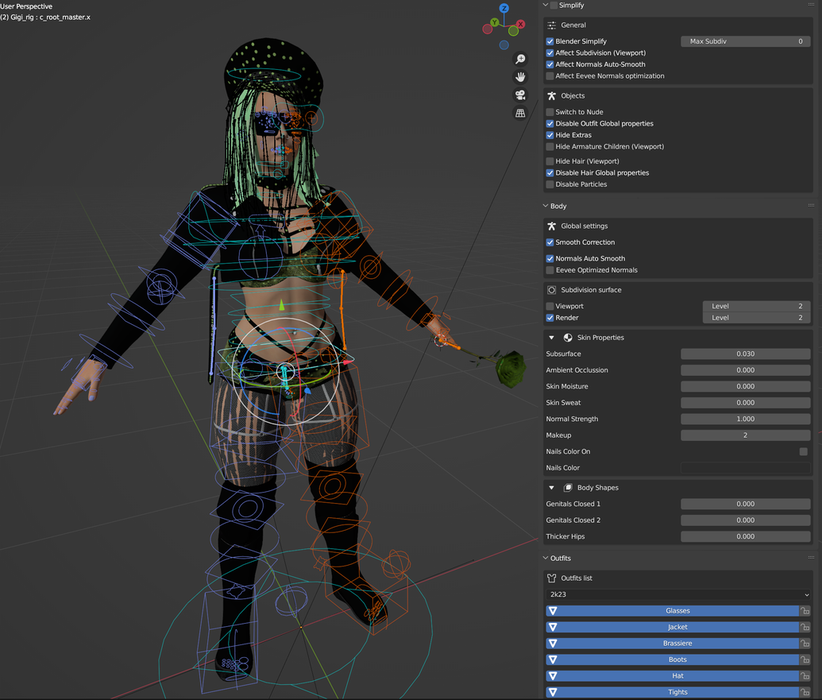Click the Body panel grip handle
The image size is (822, 700).
tap(811, 206)
